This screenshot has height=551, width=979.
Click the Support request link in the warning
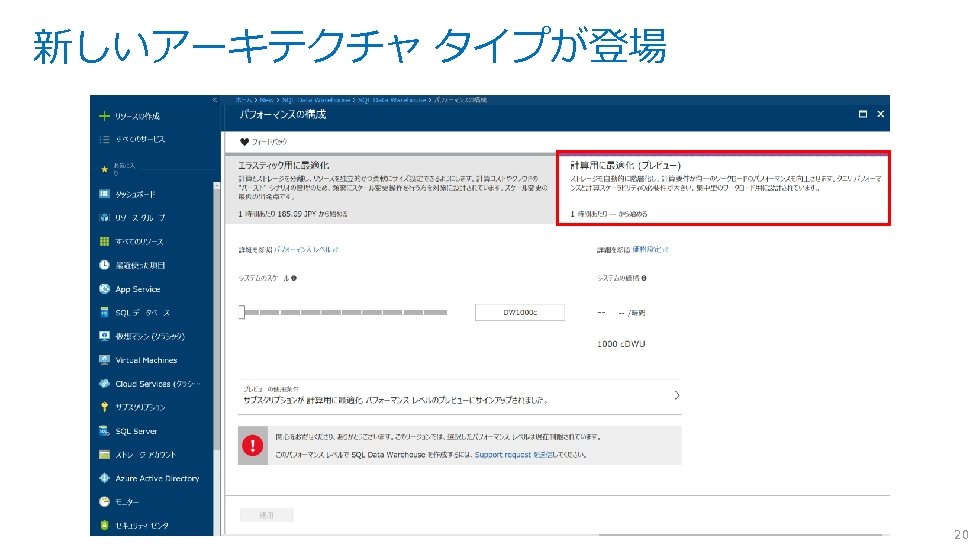(513, 455)
